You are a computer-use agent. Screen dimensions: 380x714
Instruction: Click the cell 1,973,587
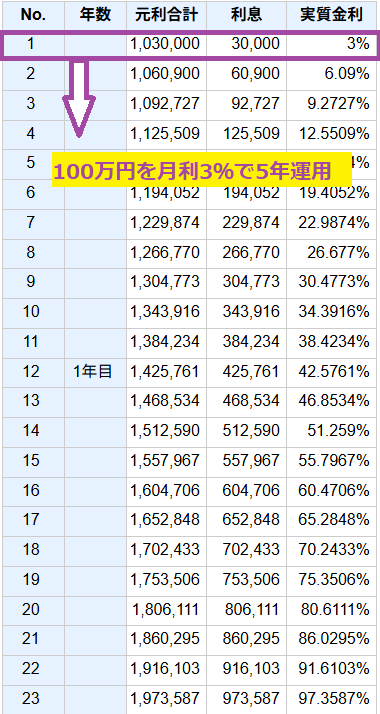pos(166,699)
